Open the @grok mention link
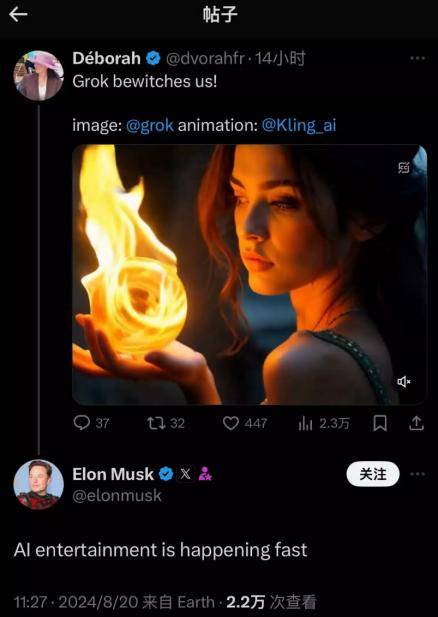 150,125
